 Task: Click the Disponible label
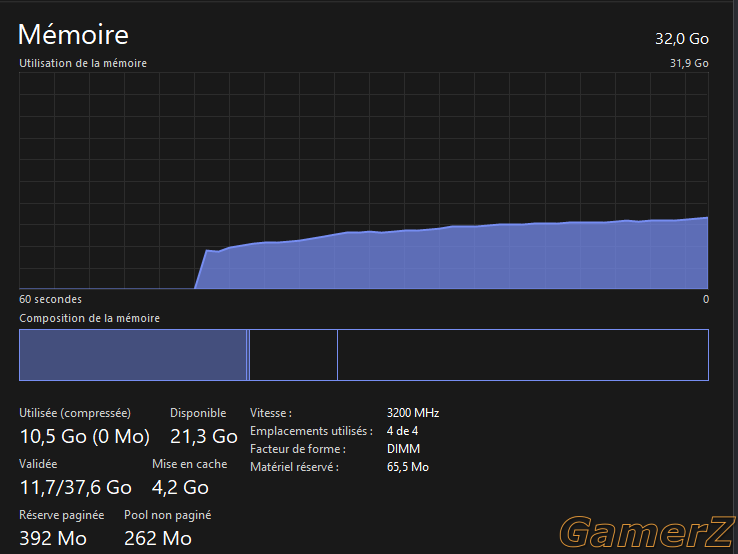[198, 413]
